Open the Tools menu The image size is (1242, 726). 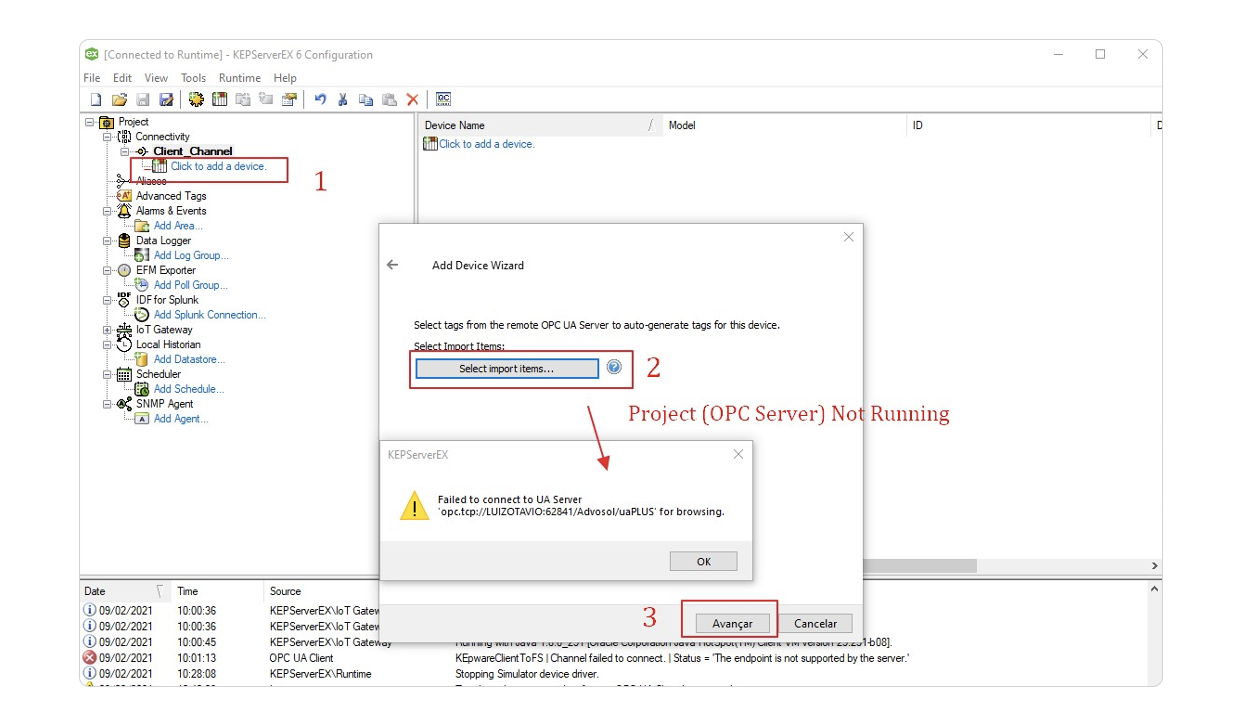(193, 78)
